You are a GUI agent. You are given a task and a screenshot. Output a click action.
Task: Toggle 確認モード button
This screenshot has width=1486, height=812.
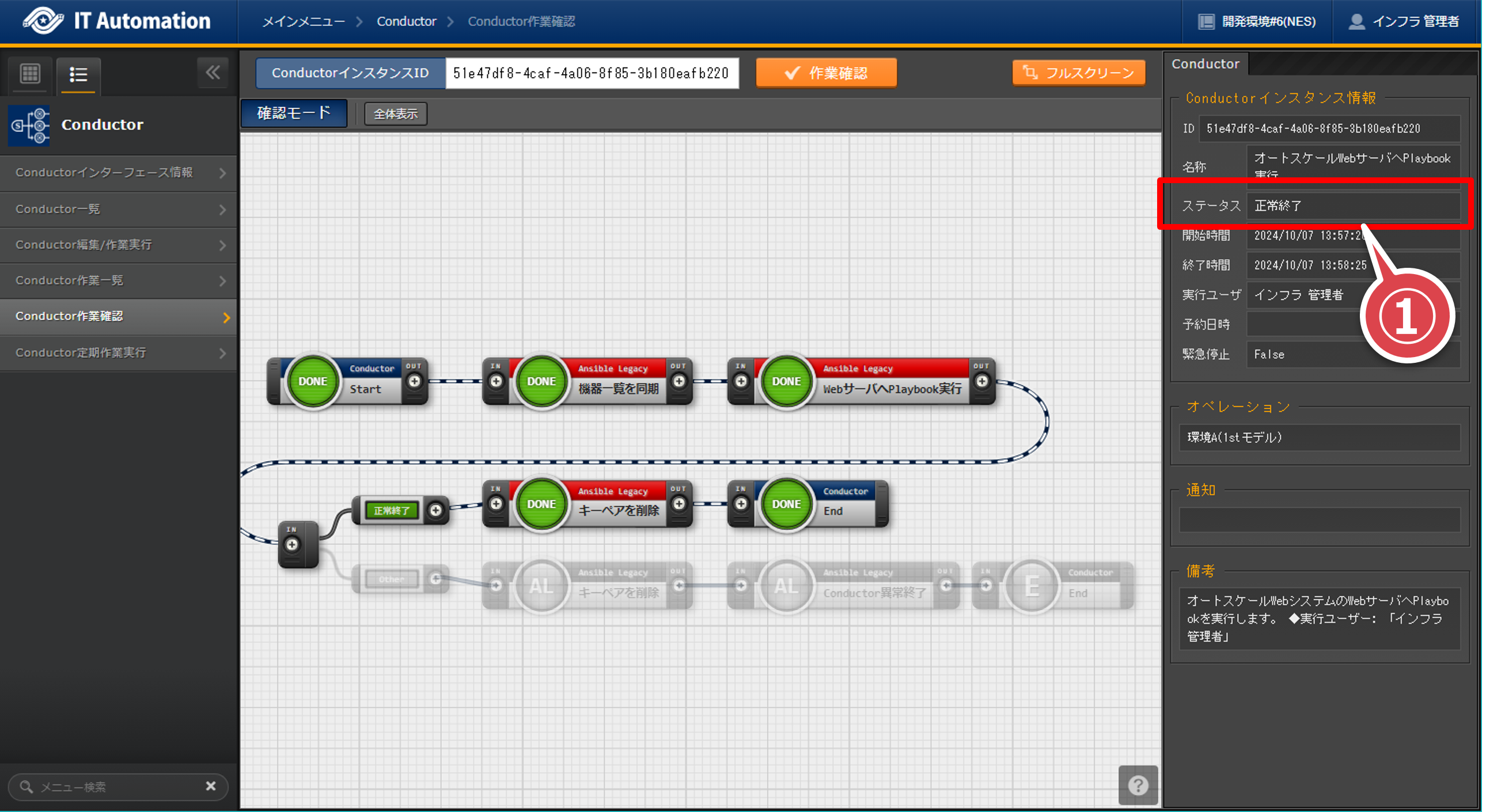tap(294, 113)
